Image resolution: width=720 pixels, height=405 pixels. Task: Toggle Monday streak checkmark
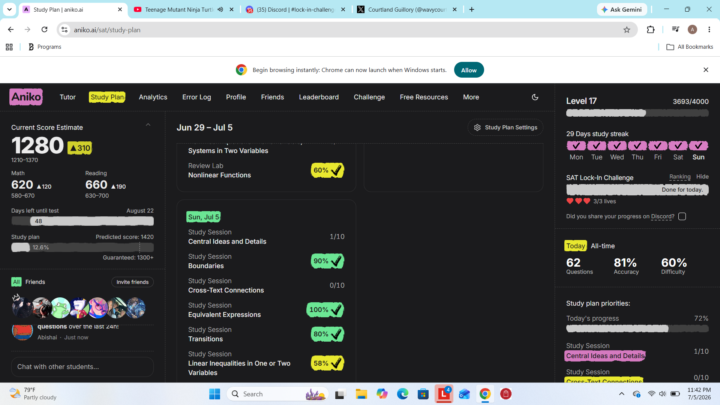576,146
